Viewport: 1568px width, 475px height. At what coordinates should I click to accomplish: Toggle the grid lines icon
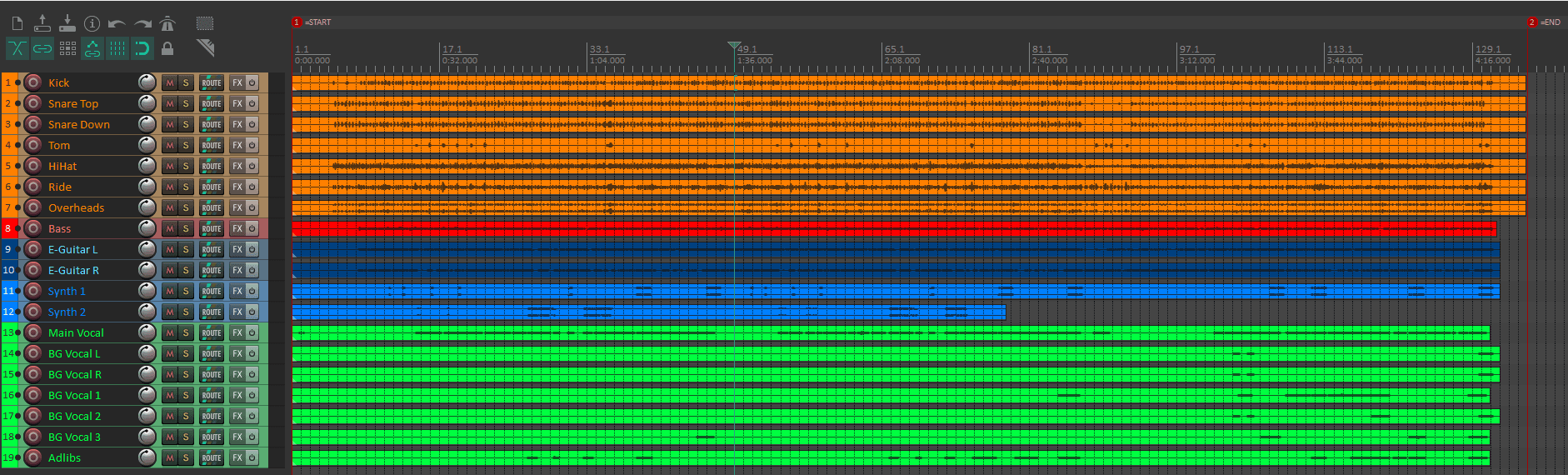[x=117, y=48]
